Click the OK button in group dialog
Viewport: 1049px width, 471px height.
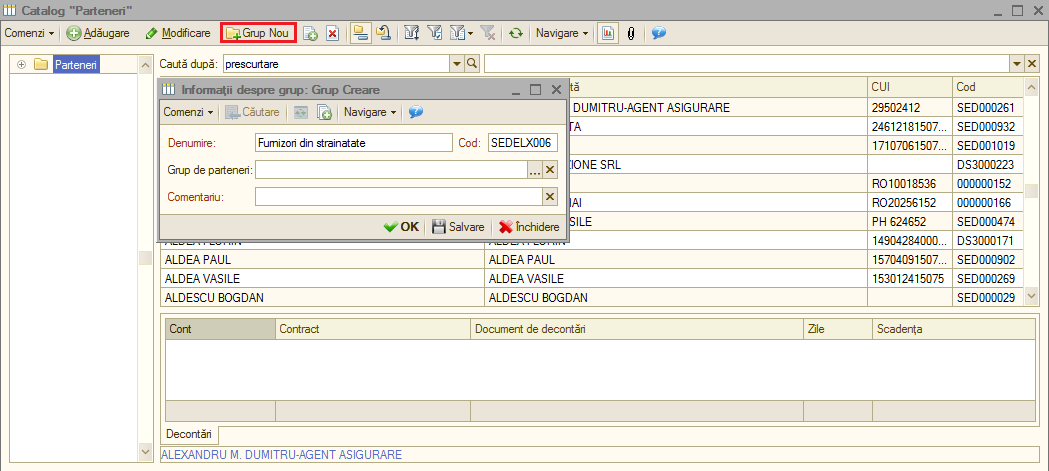(x=401, y=227)
